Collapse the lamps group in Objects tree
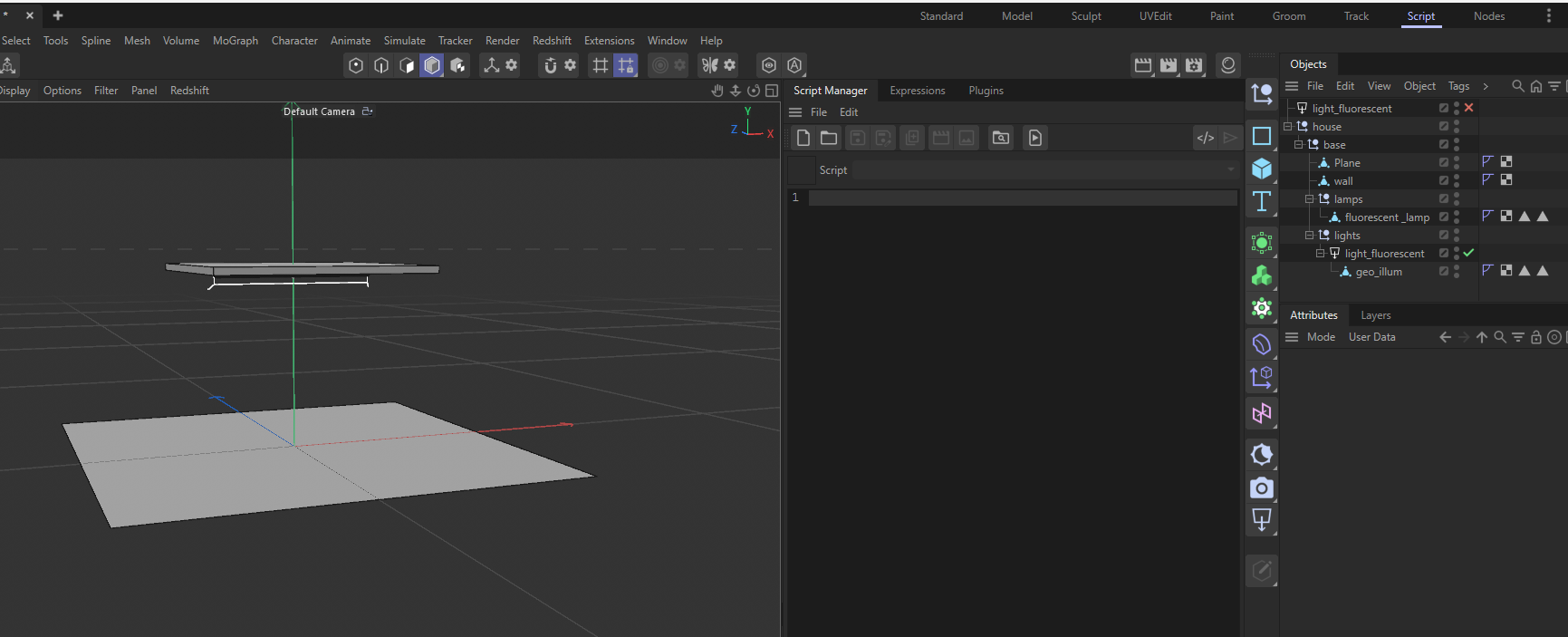The height and width of the screenshot is (637, 1568). (x=1309, y=198)
